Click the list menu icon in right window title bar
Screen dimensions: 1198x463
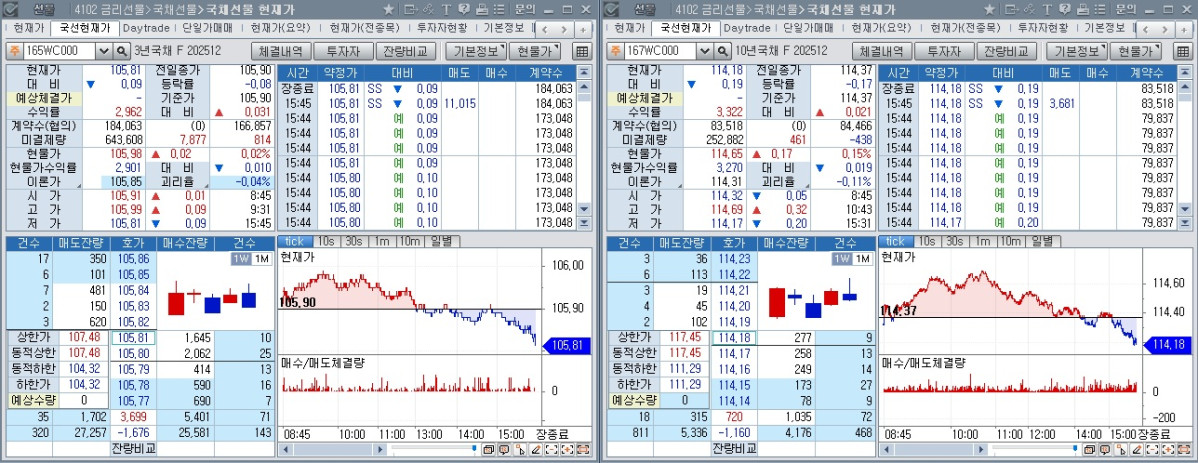[1099, 10]
